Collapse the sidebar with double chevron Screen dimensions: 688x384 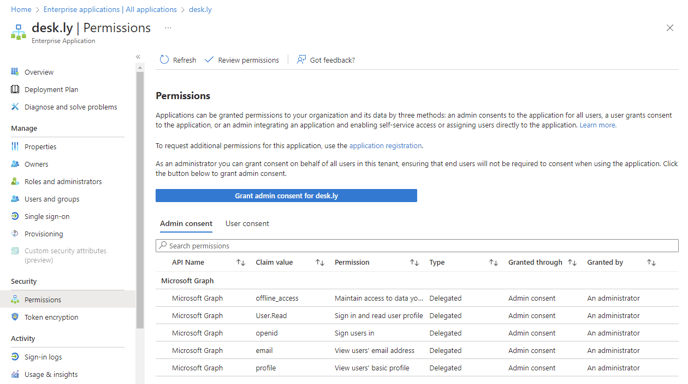pos(138,57)
